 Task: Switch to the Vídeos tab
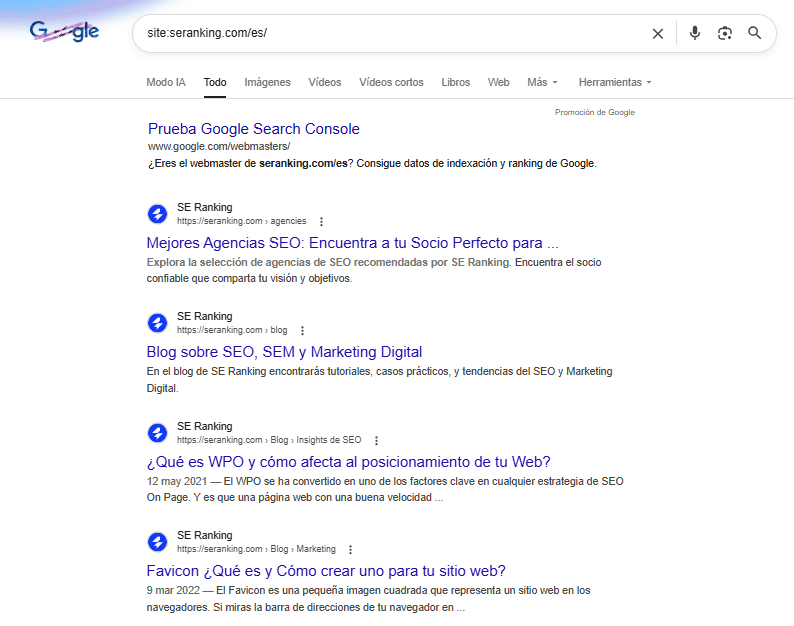pyautogui.click(x=325, y=82)
